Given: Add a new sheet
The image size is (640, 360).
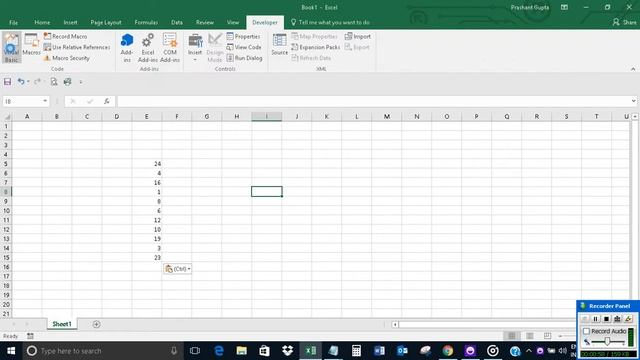Looking at the screenshot, I should [96, 324].
